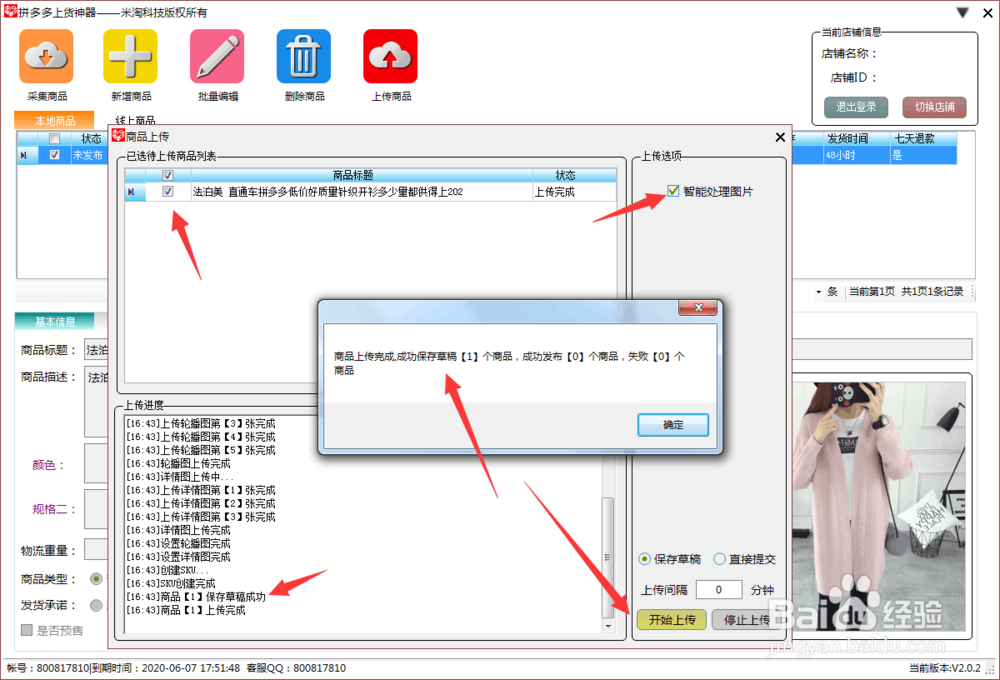Click the 切换店铺 button
The image size is (1000, 680).
click(934, 107)
